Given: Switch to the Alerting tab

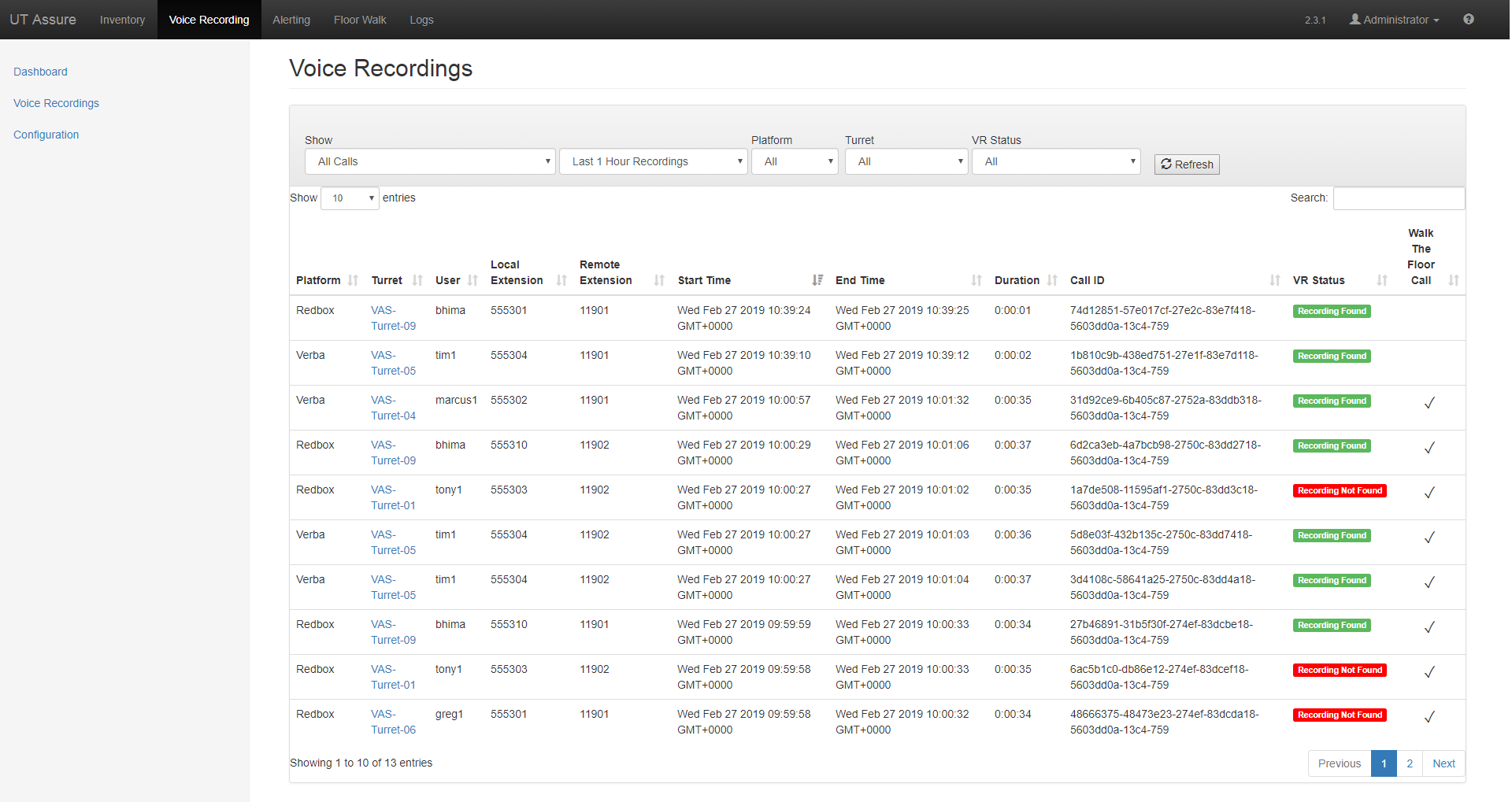Looking at the screenshot, I should click(x=291, y=20).
